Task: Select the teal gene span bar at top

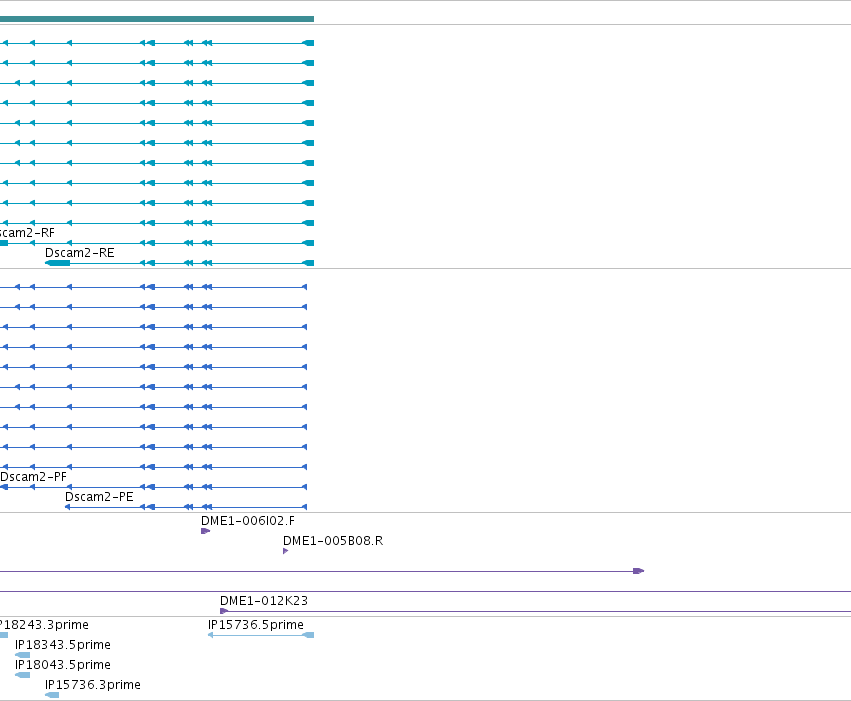Action: click(157, 19)
